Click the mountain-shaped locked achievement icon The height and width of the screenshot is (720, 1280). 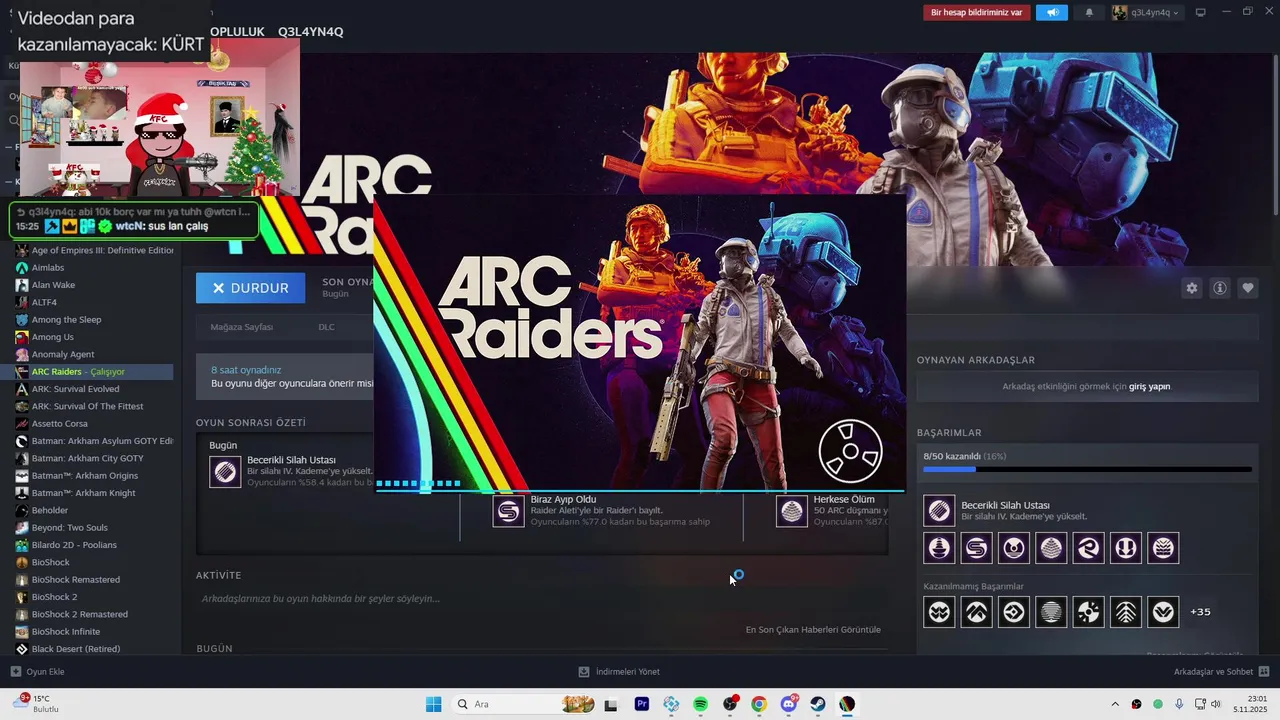click(976, 611)
